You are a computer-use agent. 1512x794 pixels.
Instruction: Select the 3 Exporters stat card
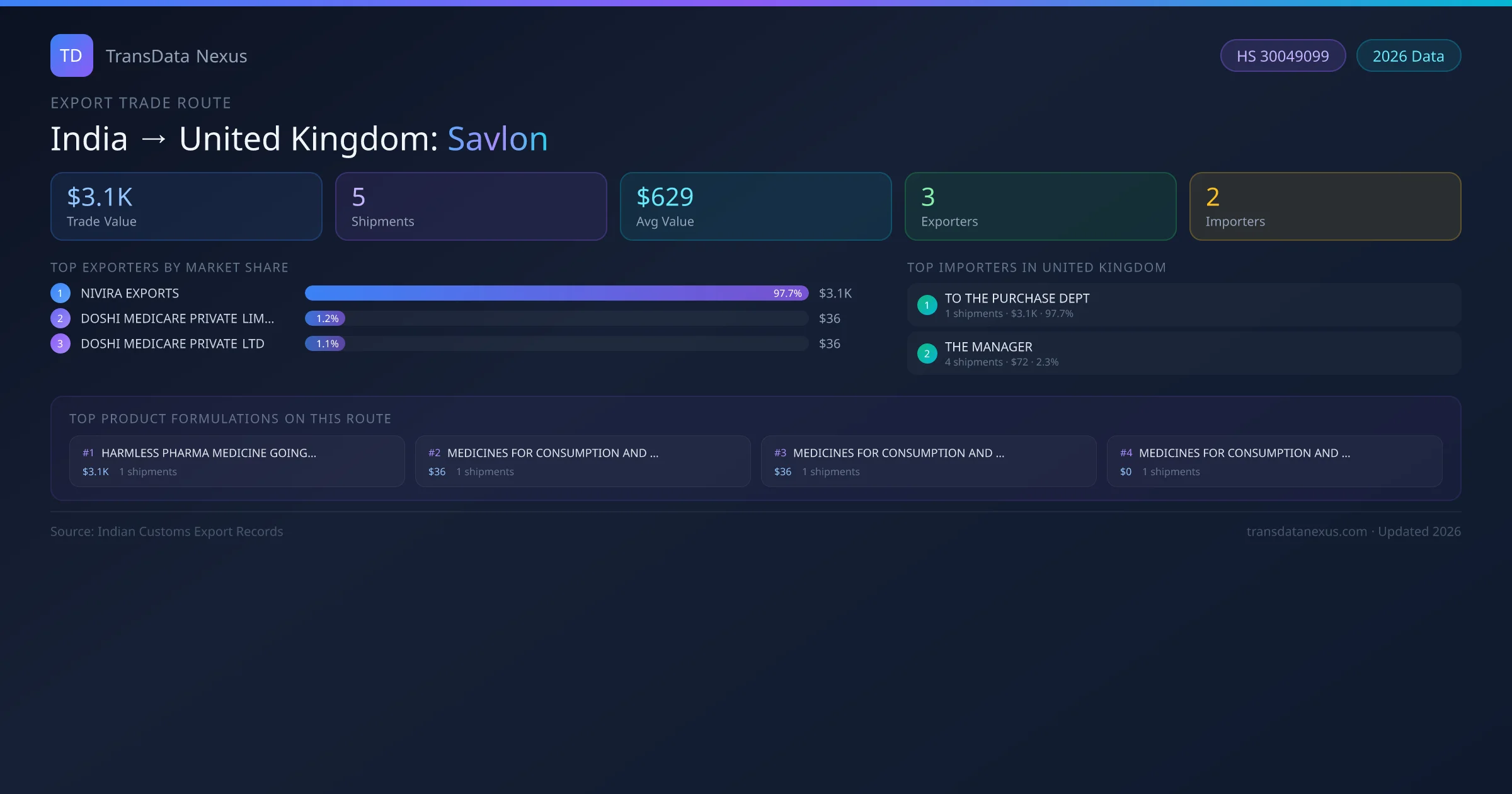point(1040,206)
